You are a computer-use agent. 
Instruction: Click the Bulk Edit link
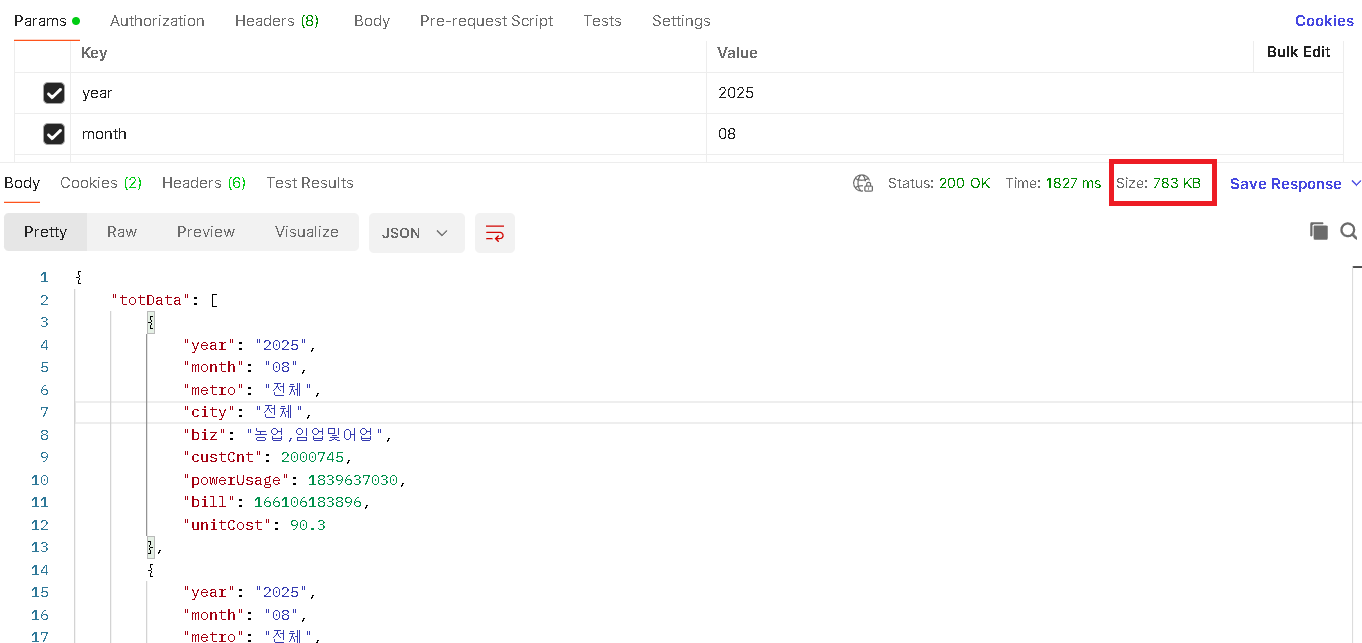pos(1298,52)
